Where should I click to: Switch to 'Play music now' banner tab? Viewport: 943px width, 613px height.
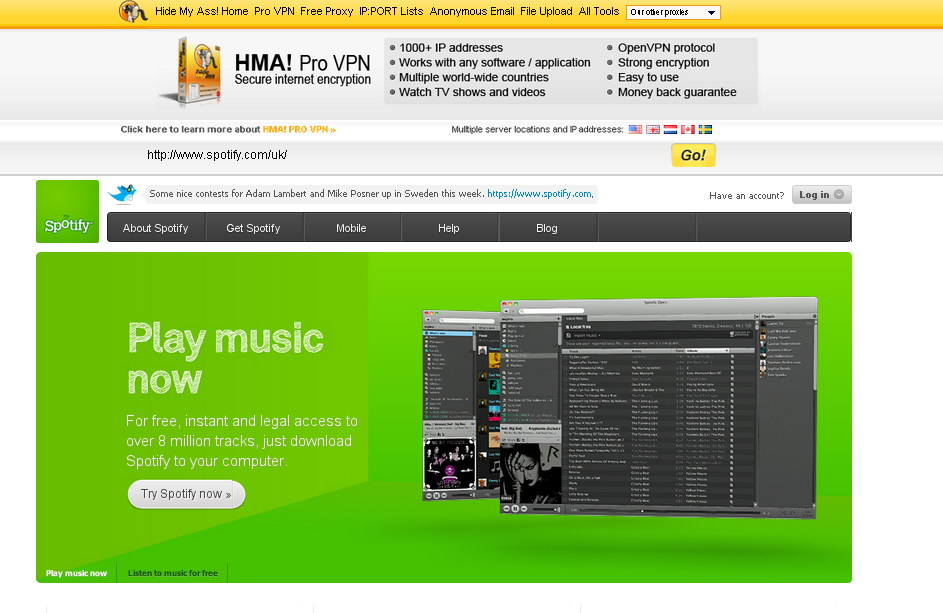[x=76, y=573]
